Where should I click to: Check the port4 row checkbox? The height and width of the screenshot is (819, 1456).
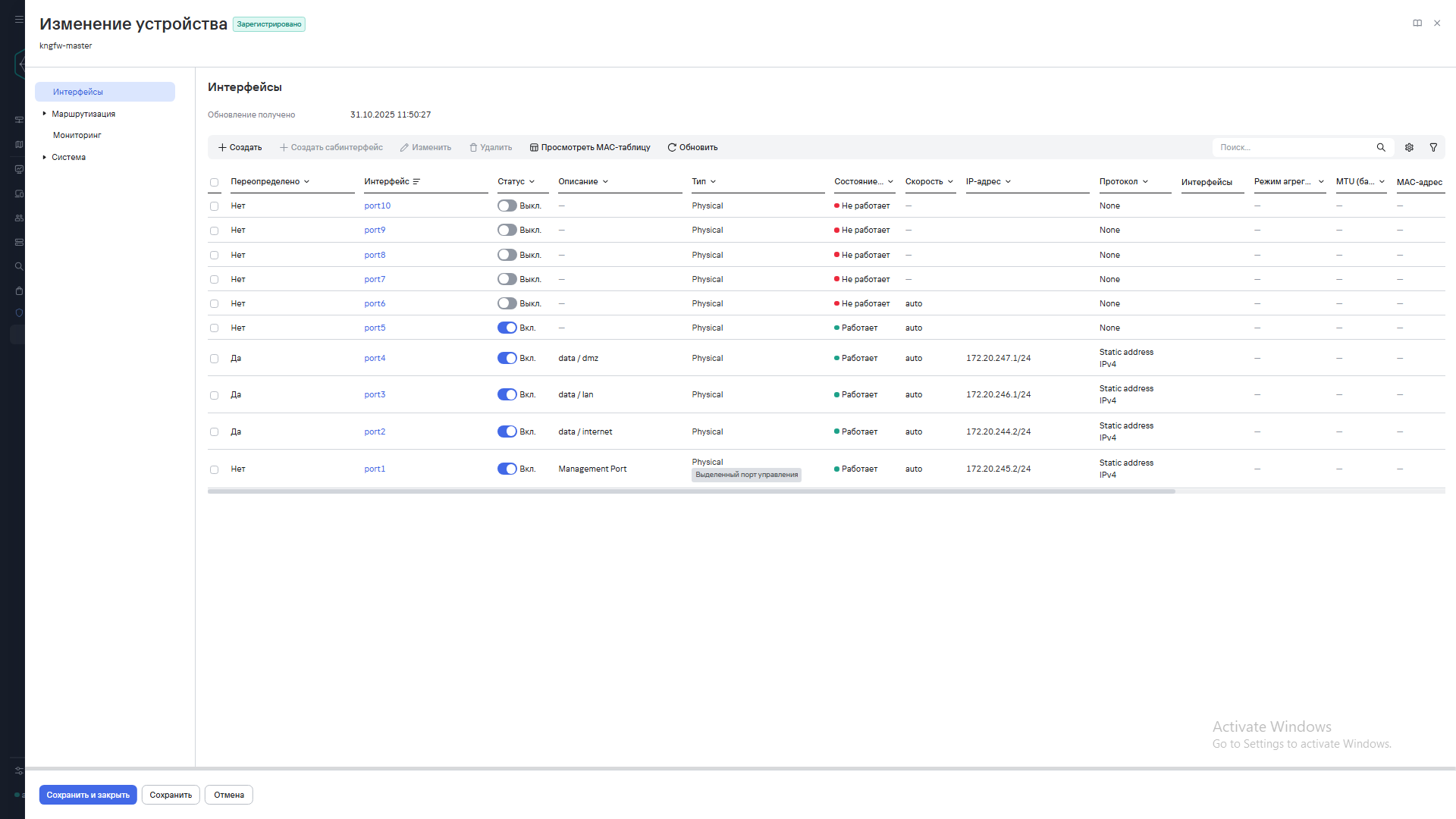click(x=214, y=359)
